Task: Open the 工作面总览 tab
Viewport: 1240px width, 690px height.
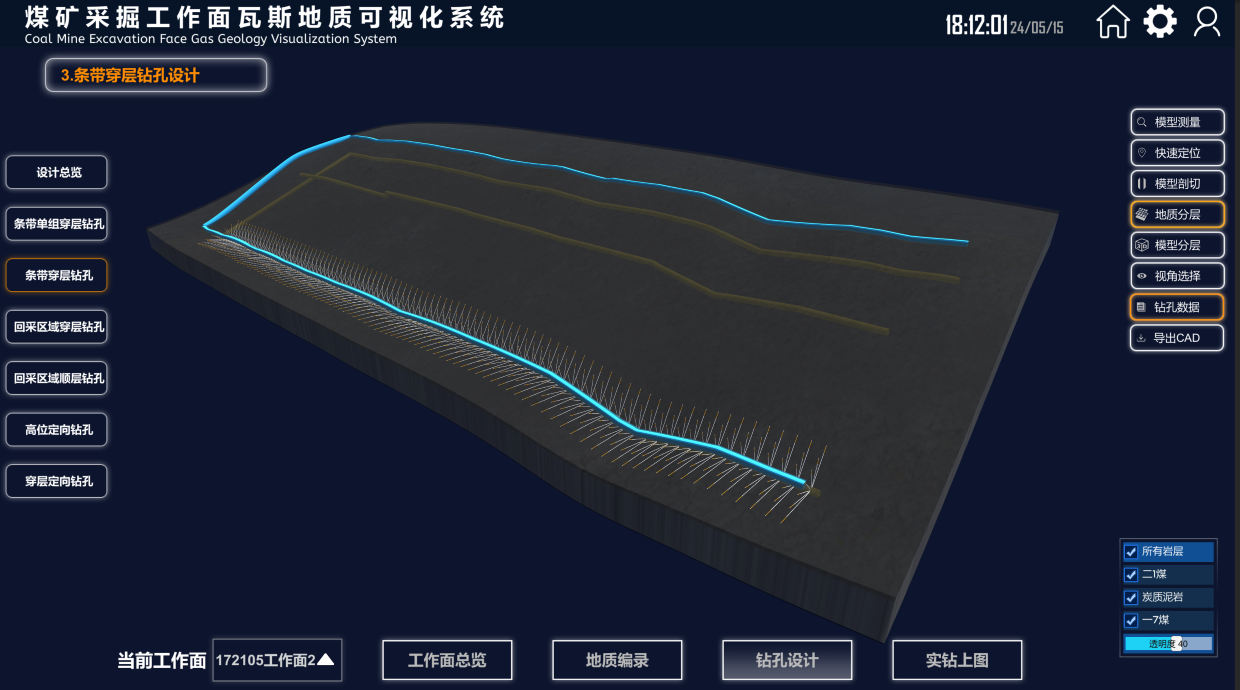Action: pyautogui.click(x=447, y=660)
